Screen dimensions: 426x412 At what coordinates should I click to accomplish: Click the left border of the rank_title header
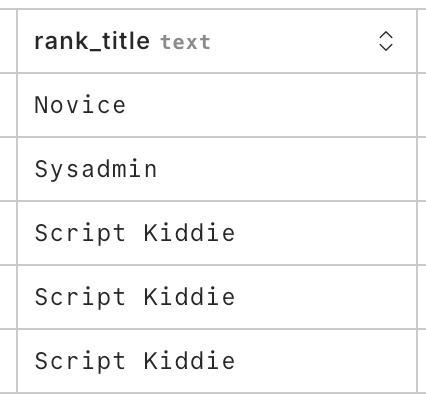tap(17, 41)
